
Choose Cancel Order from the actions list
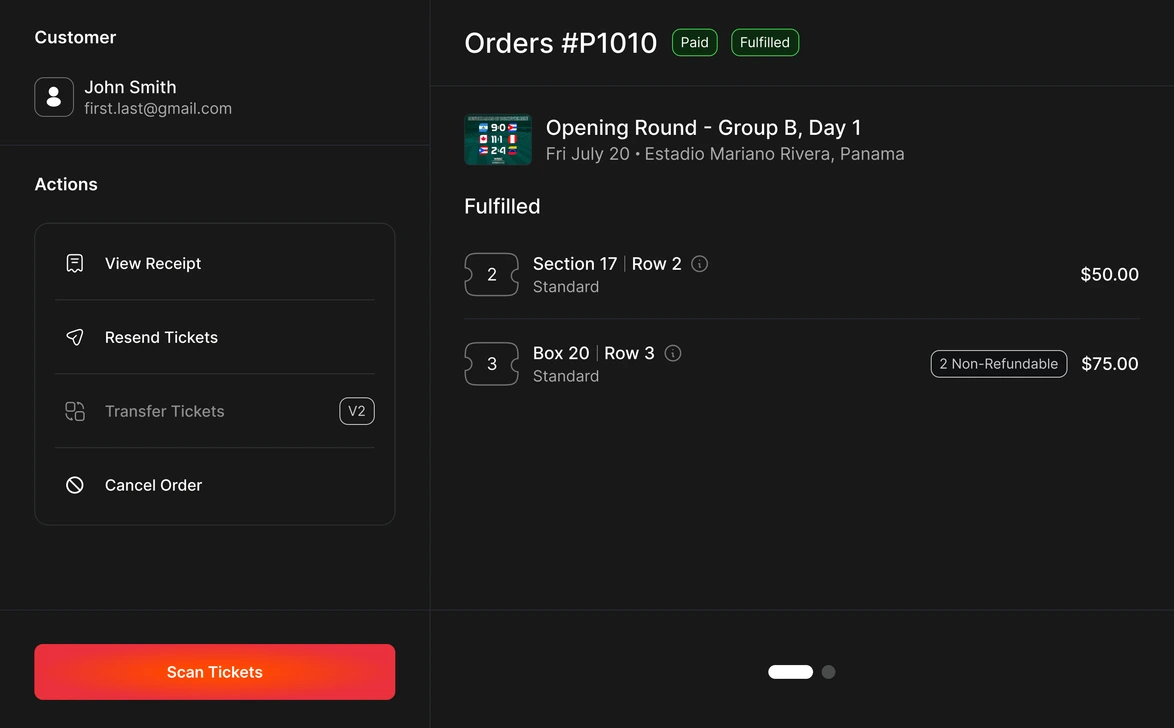[215, 485]
